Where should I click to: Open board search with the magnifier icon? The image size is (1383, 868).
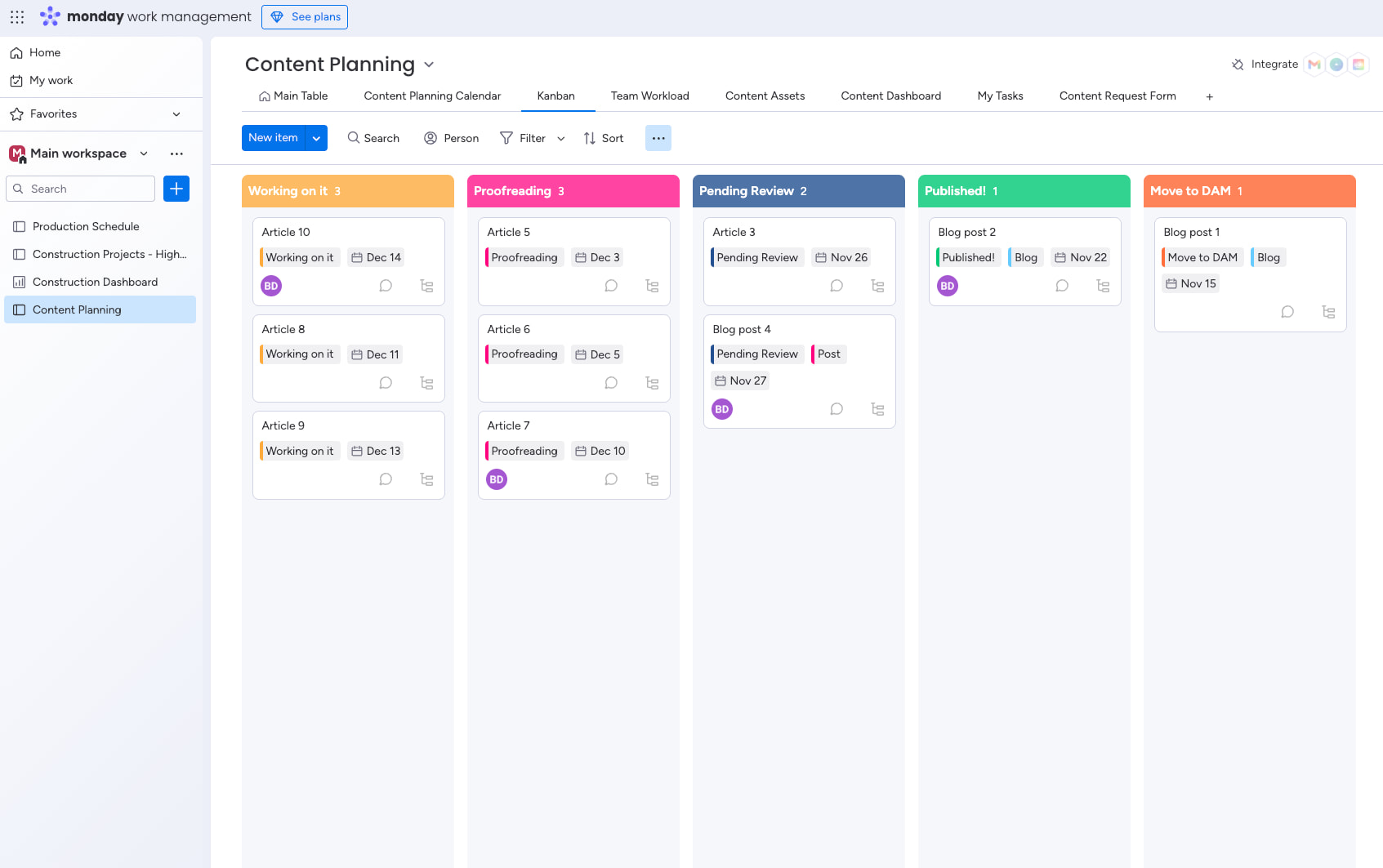(352, 138)
